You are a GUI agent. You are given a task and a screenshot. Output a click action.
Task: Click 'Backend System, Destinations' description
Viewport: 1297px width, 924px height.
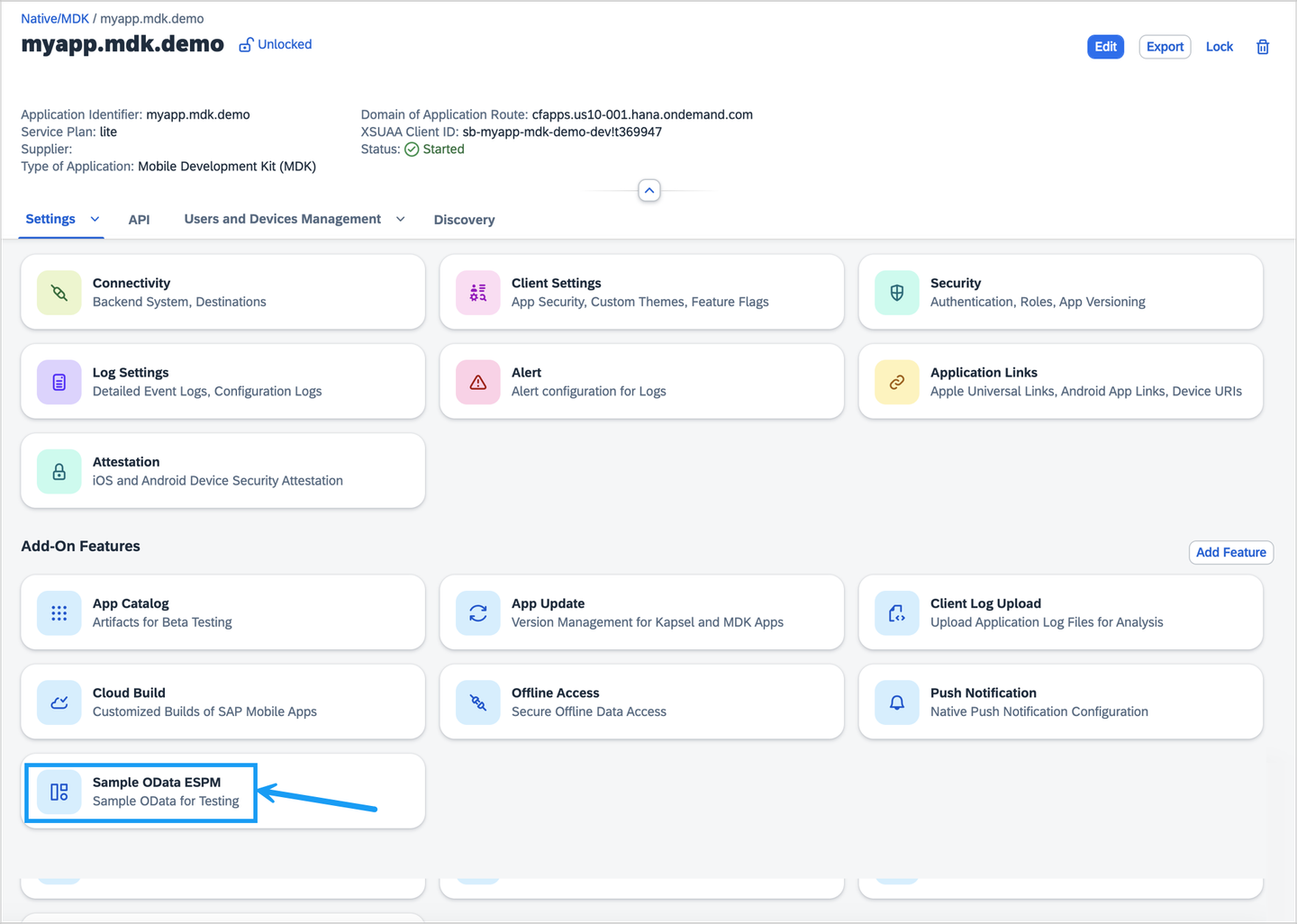tap(179, 302)
